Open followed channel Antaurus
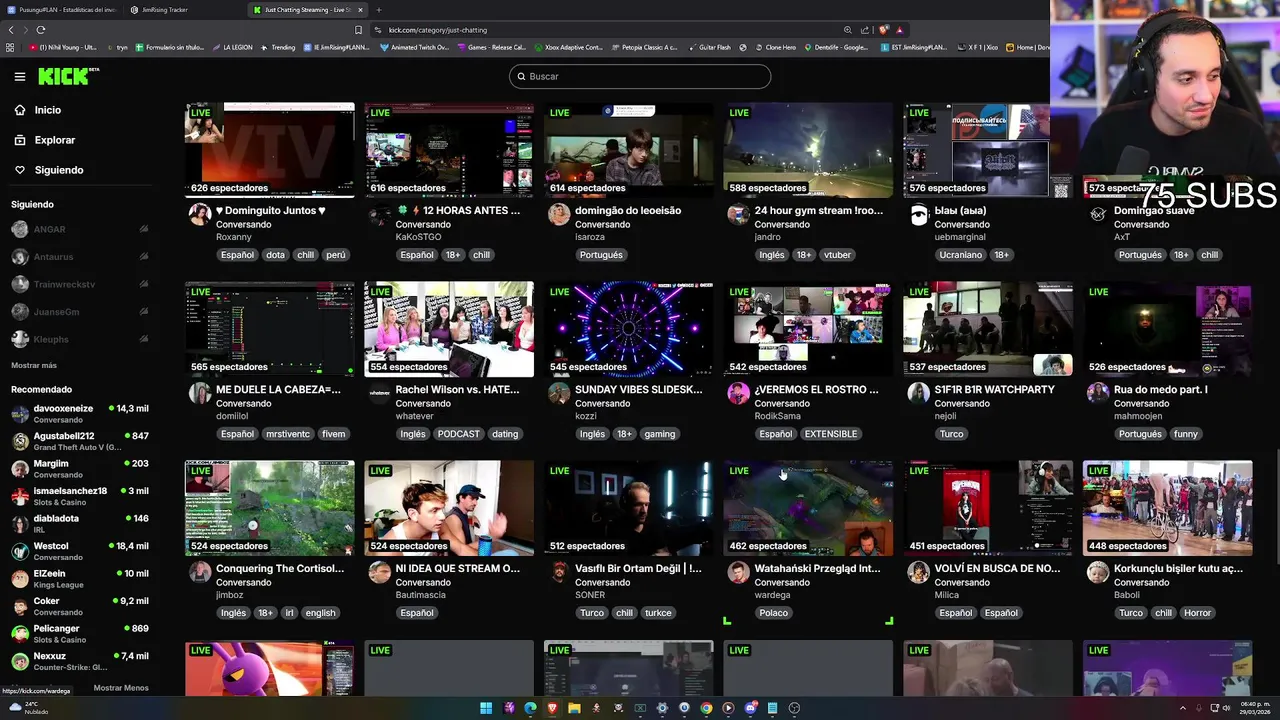The image size is (1280, 720). coord(80,257)
